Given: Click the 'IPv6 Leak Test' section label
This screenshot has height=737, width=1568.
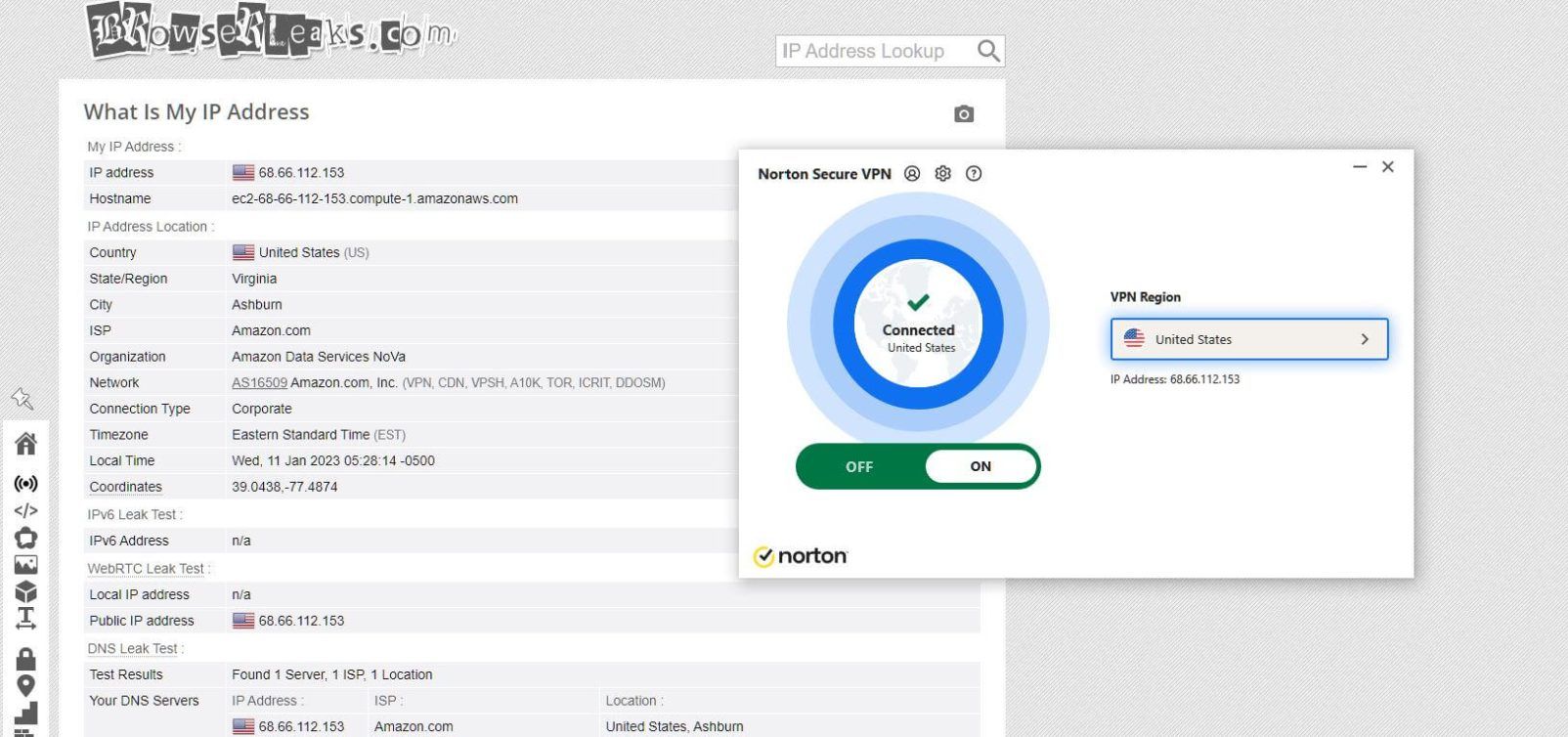Looking at the screenshot, I should click(134, 514).
